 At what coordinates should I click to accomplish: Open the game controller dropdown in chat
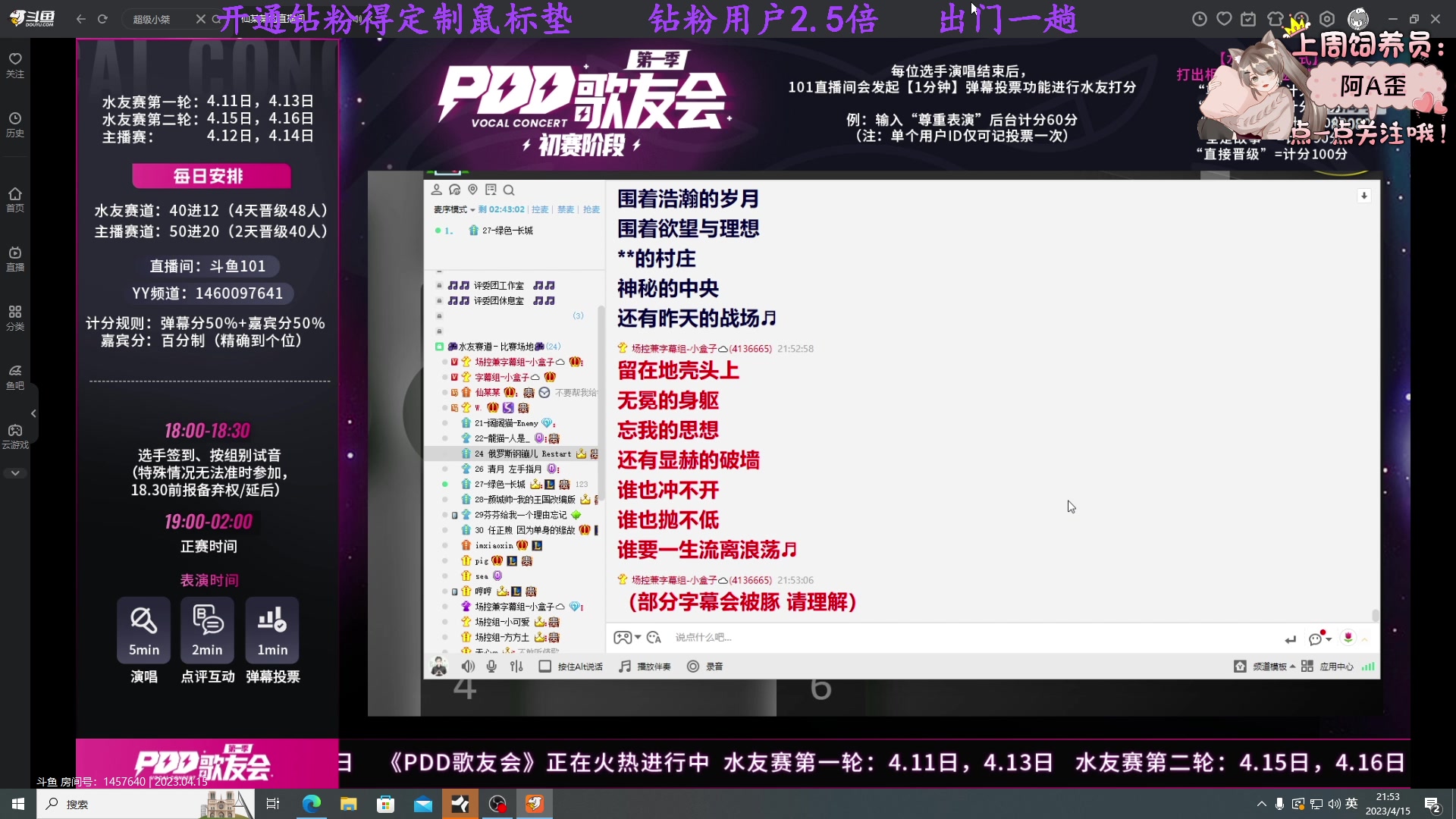click(626, 638)
